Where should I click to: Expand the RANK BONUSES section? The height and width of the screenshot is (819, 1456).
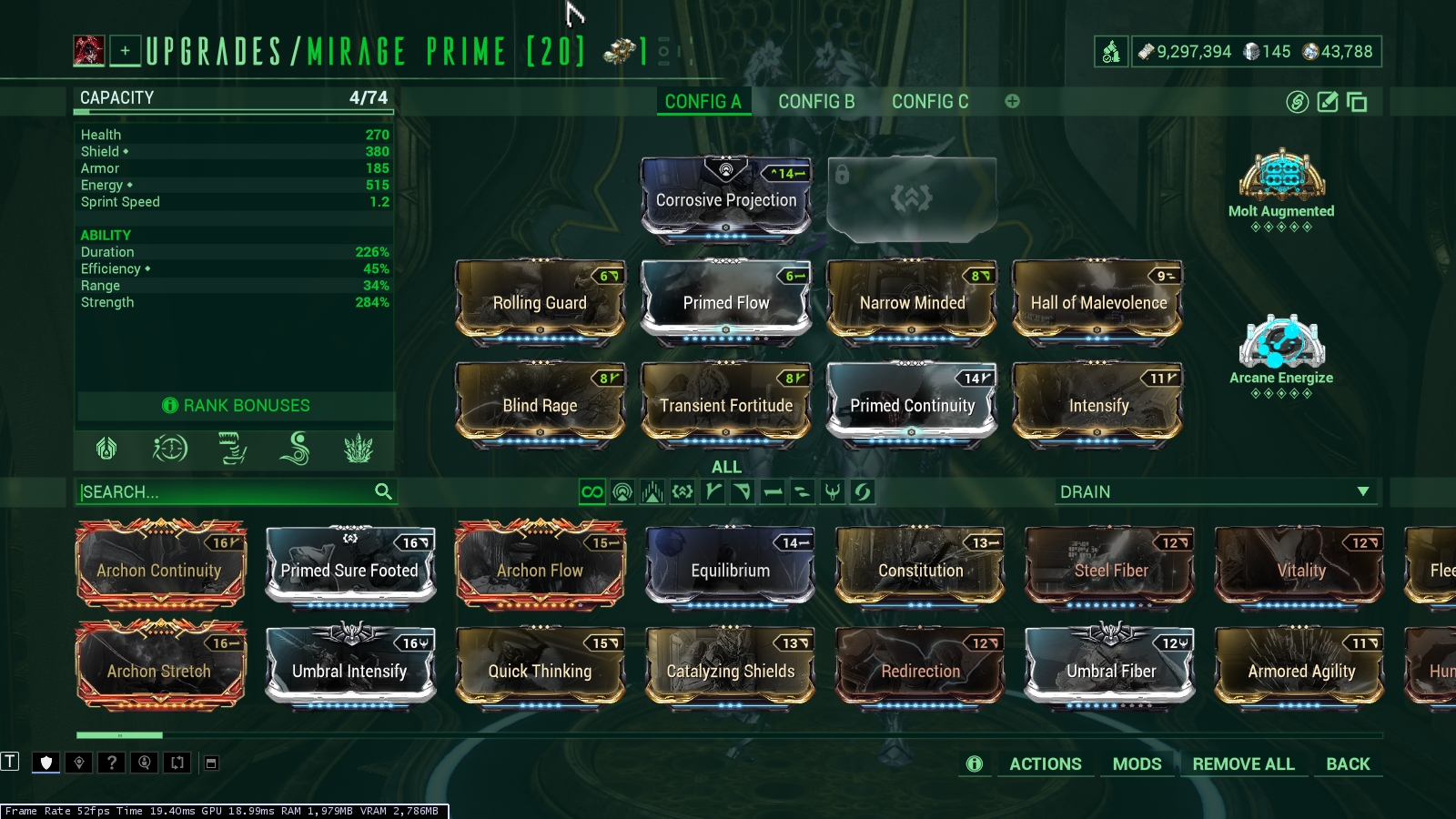236,406
